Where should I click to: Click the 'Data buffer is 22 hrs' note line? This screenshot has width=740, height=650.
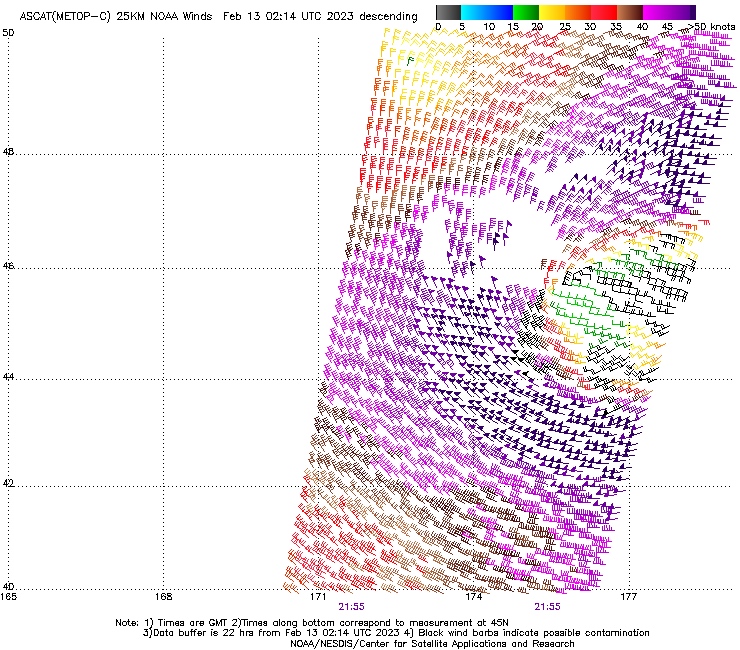[396, 633]
